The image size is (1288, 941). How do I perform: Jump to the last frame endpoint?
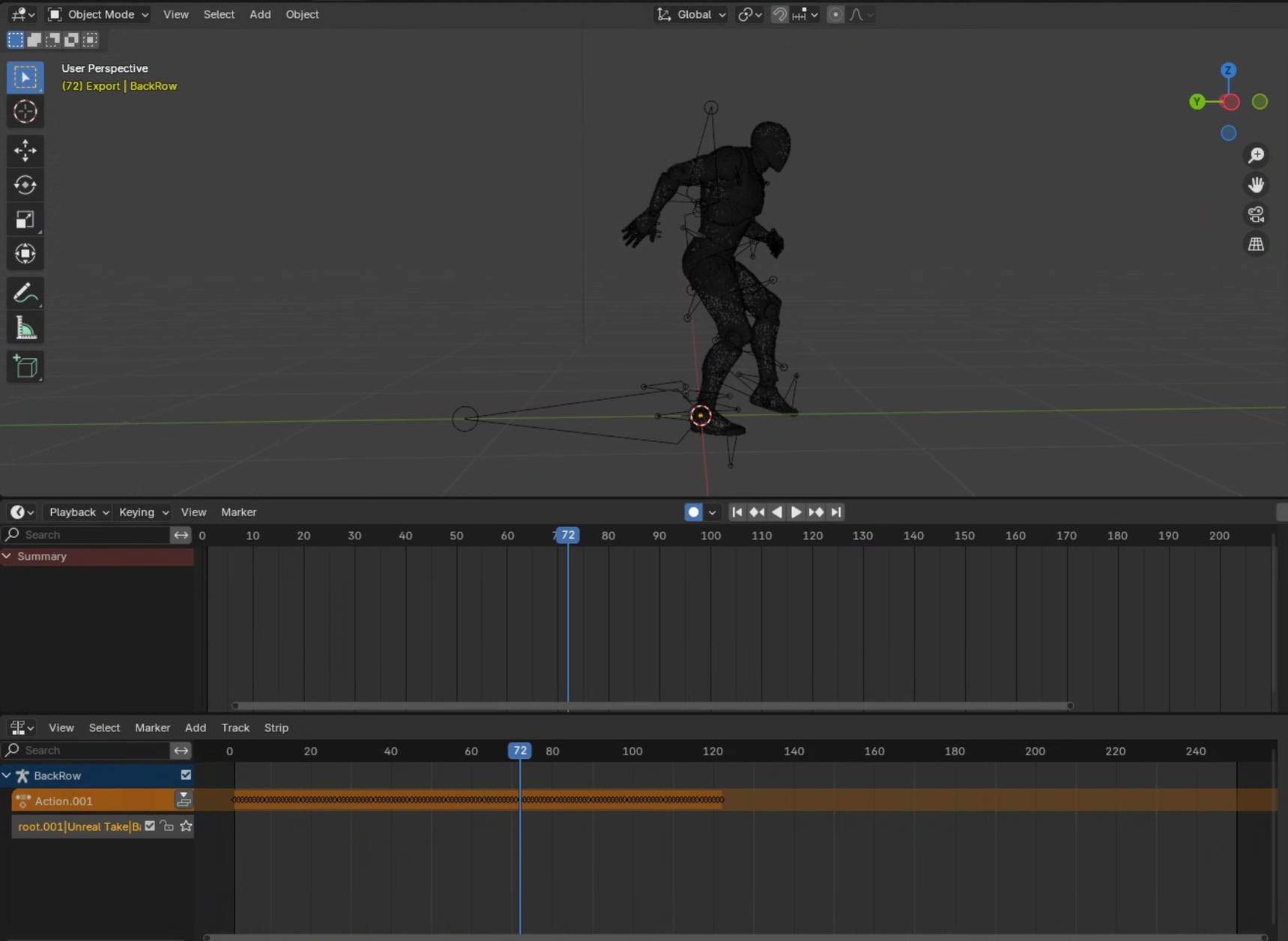pyautogui.click(x=836, y=512)
